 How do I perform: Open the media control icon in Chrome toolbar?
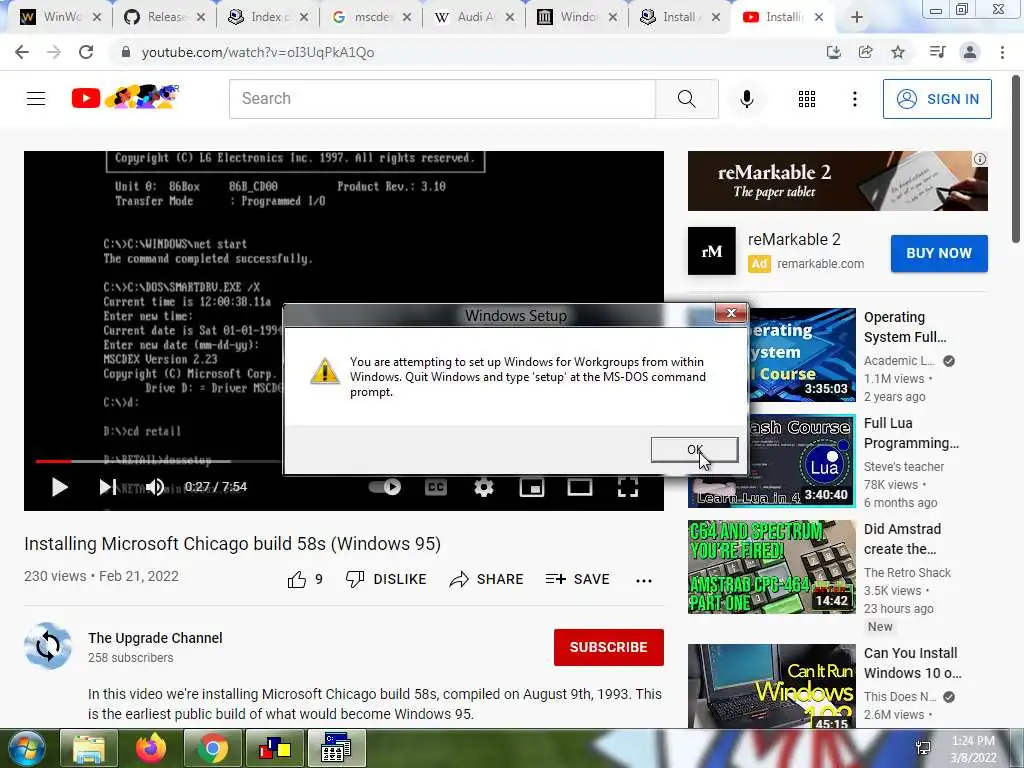[937, 52]
